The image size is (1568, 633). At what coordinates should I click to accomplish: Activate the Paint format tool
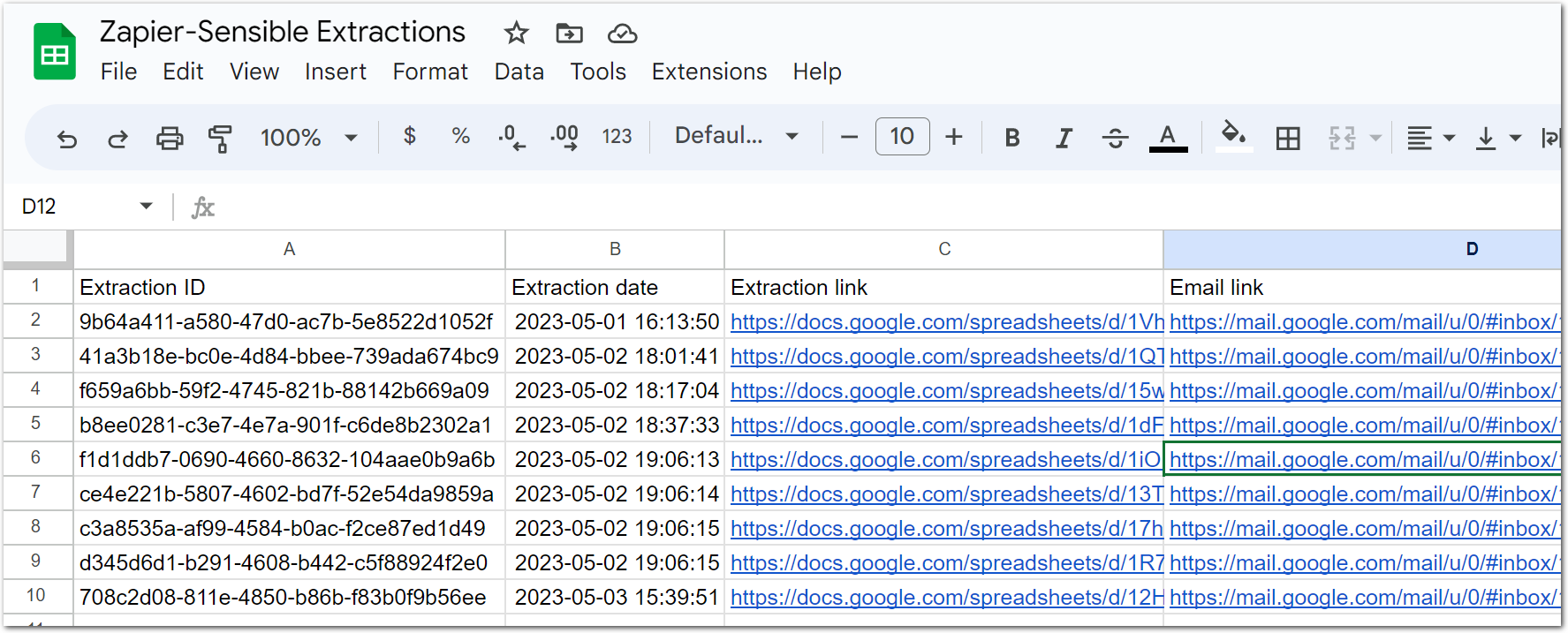click(219, 138)
